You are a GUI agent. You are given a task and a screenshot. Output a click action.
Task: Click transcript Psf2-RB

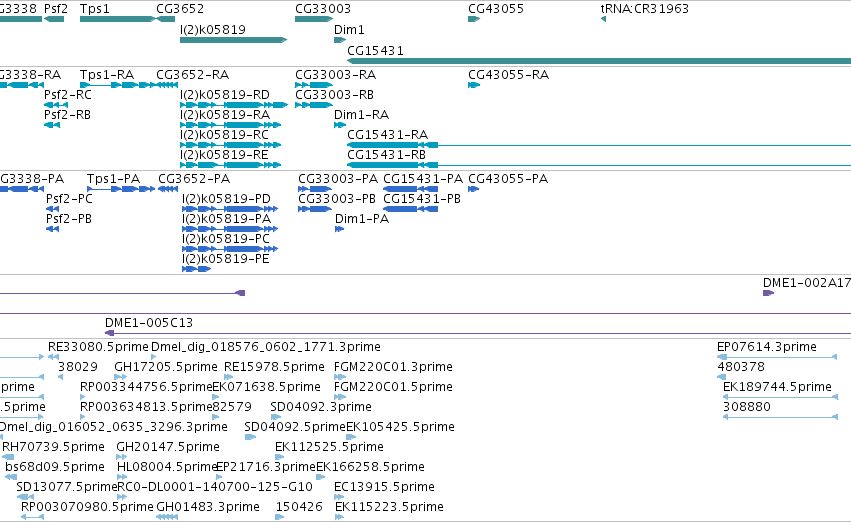[52, 125]
